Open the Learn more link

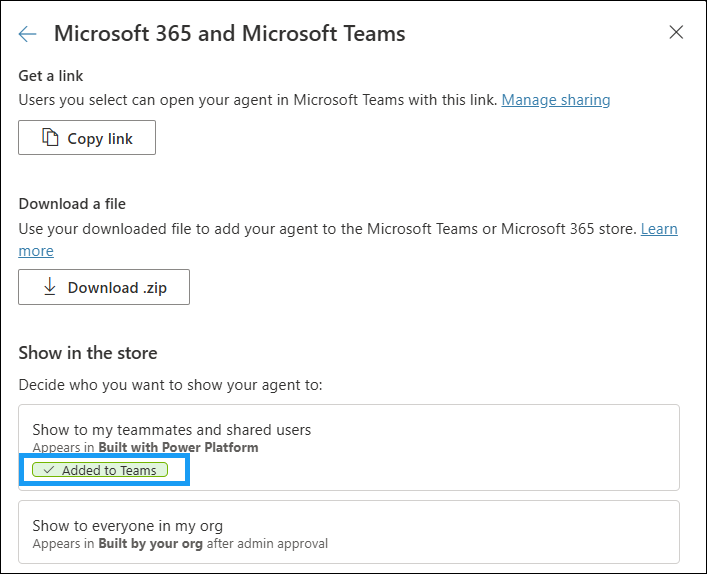(659, 229)
